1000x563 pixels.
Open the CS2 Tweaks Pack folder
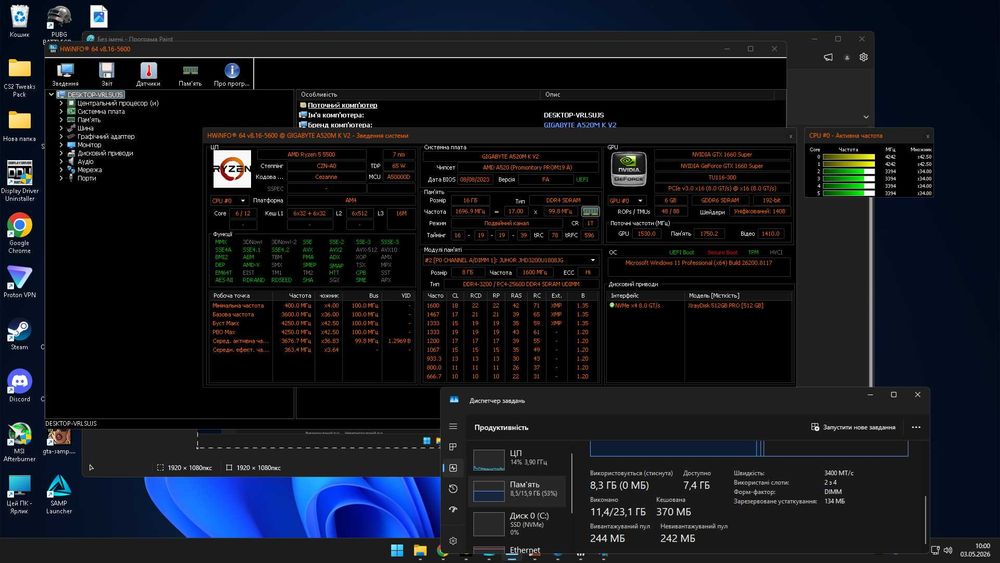(19, 78)
